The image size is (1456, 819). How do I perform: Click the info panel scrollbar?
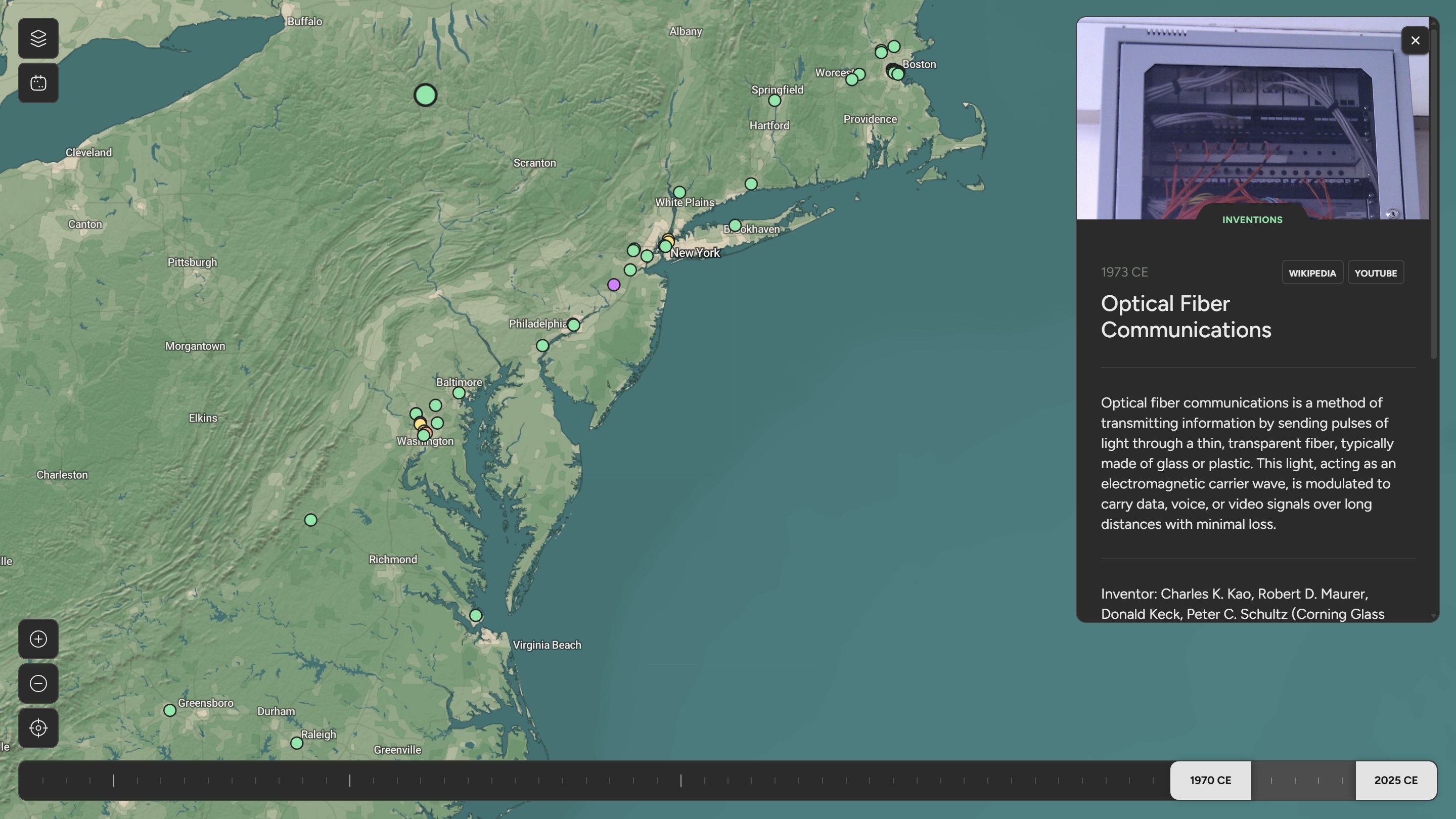coord(1433,192)
